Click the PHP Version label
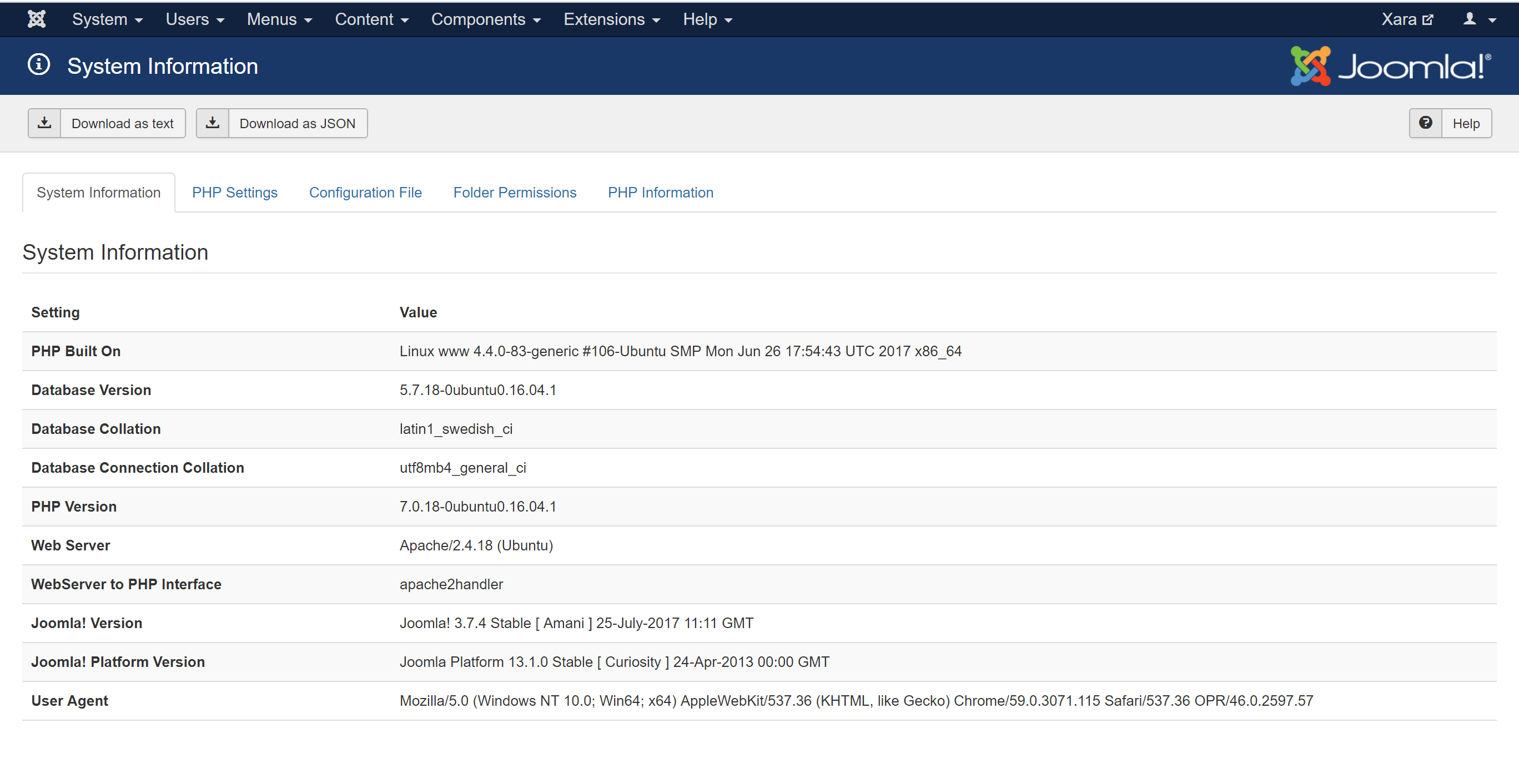Image resolution: width=1519 pixels, height=784 pixels. pos(74,507)
